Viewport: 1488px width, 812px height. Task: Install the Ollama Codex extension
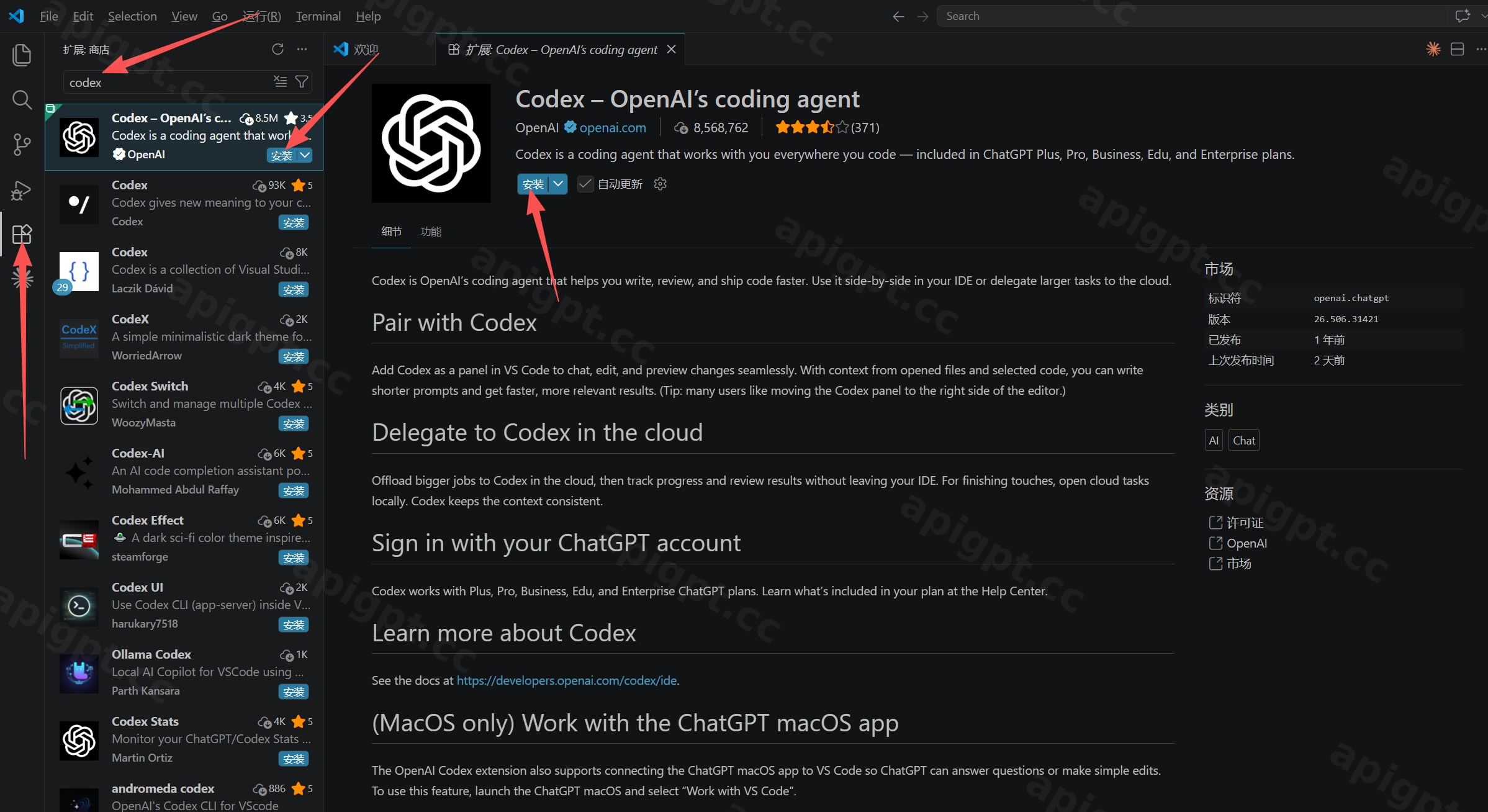(x=294, y=692)
